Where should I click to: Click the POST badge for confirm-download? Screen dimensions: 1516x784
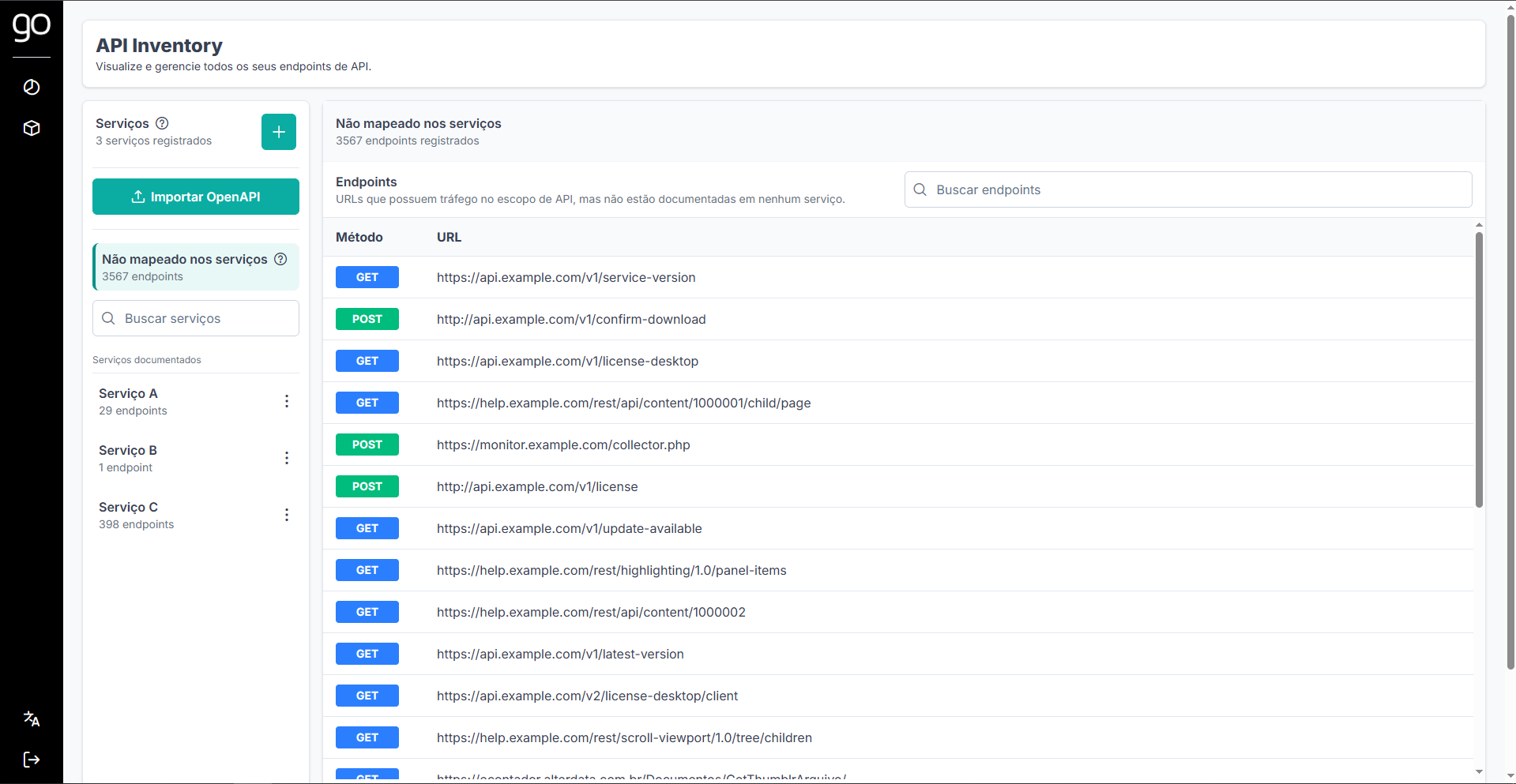click(367, 319)
